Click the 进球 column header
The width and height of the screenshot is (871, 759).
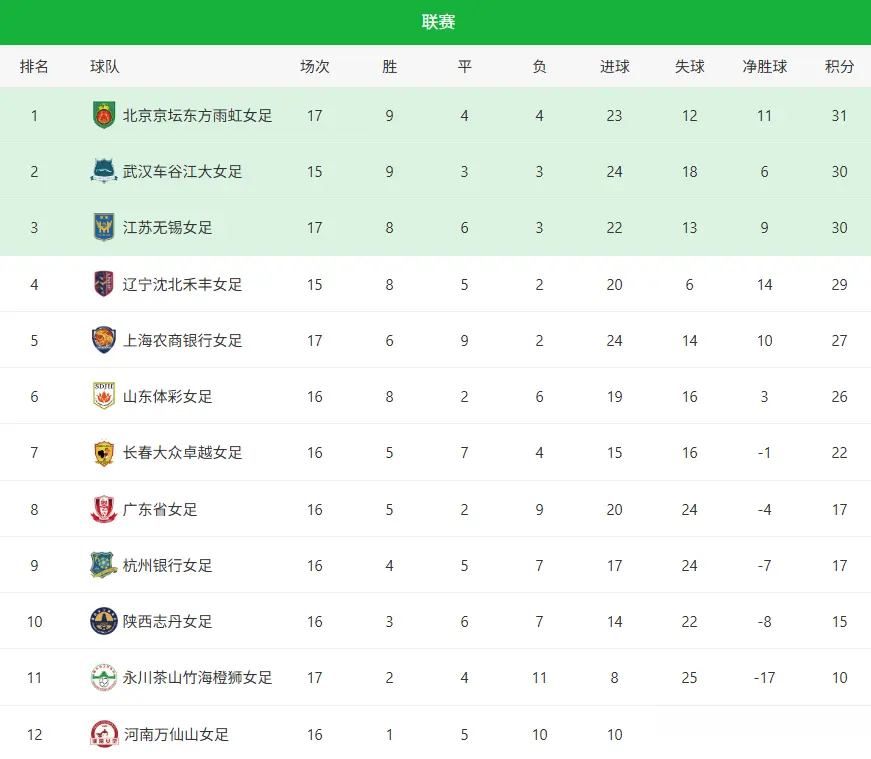click(614, 67)
